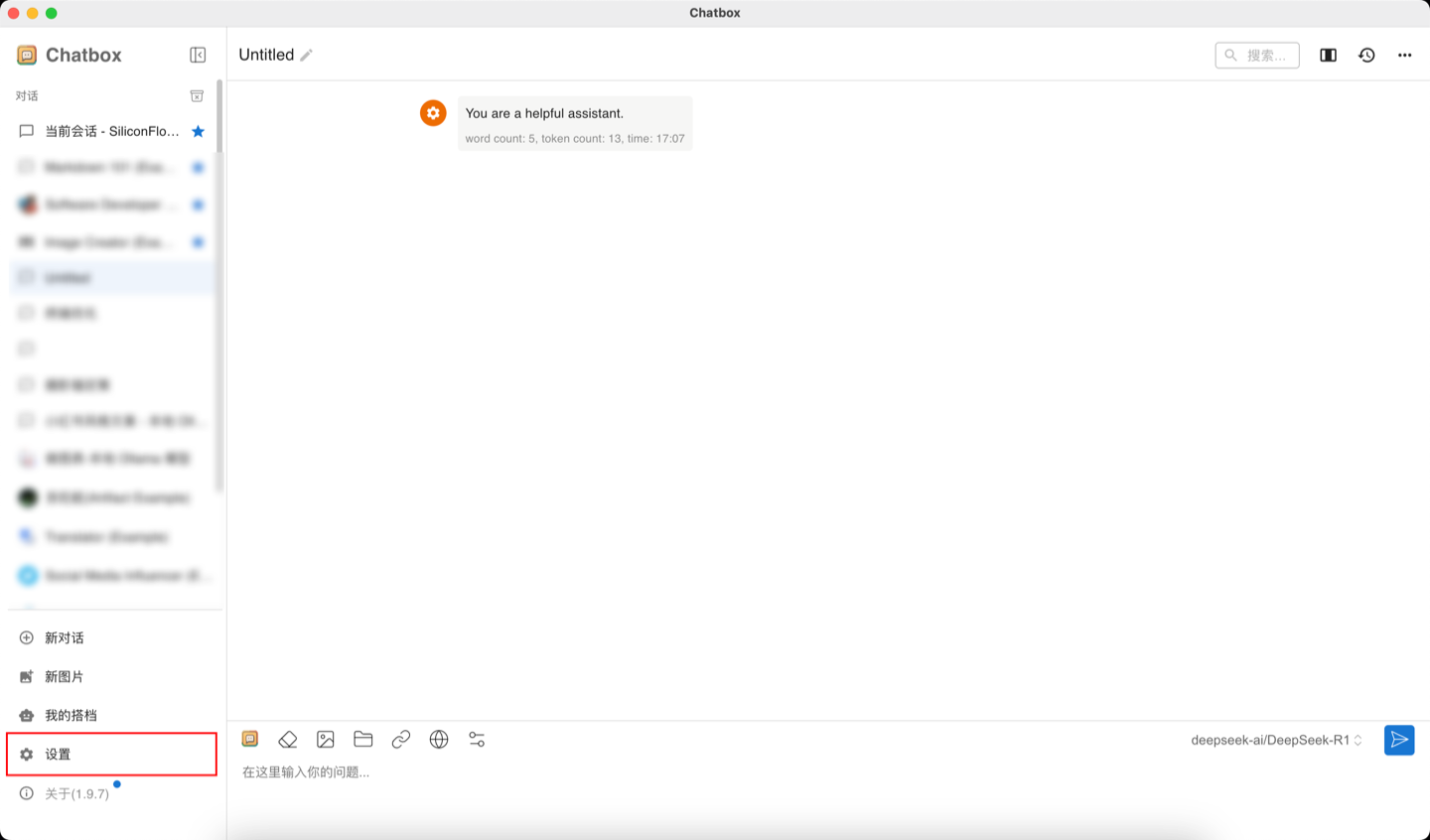Open the deepseek-ai/DeepSeek-R1 model dropdown
The height and width of the screenshot is (840, 1430).
pyautogui.click(x=1276, y=740)
